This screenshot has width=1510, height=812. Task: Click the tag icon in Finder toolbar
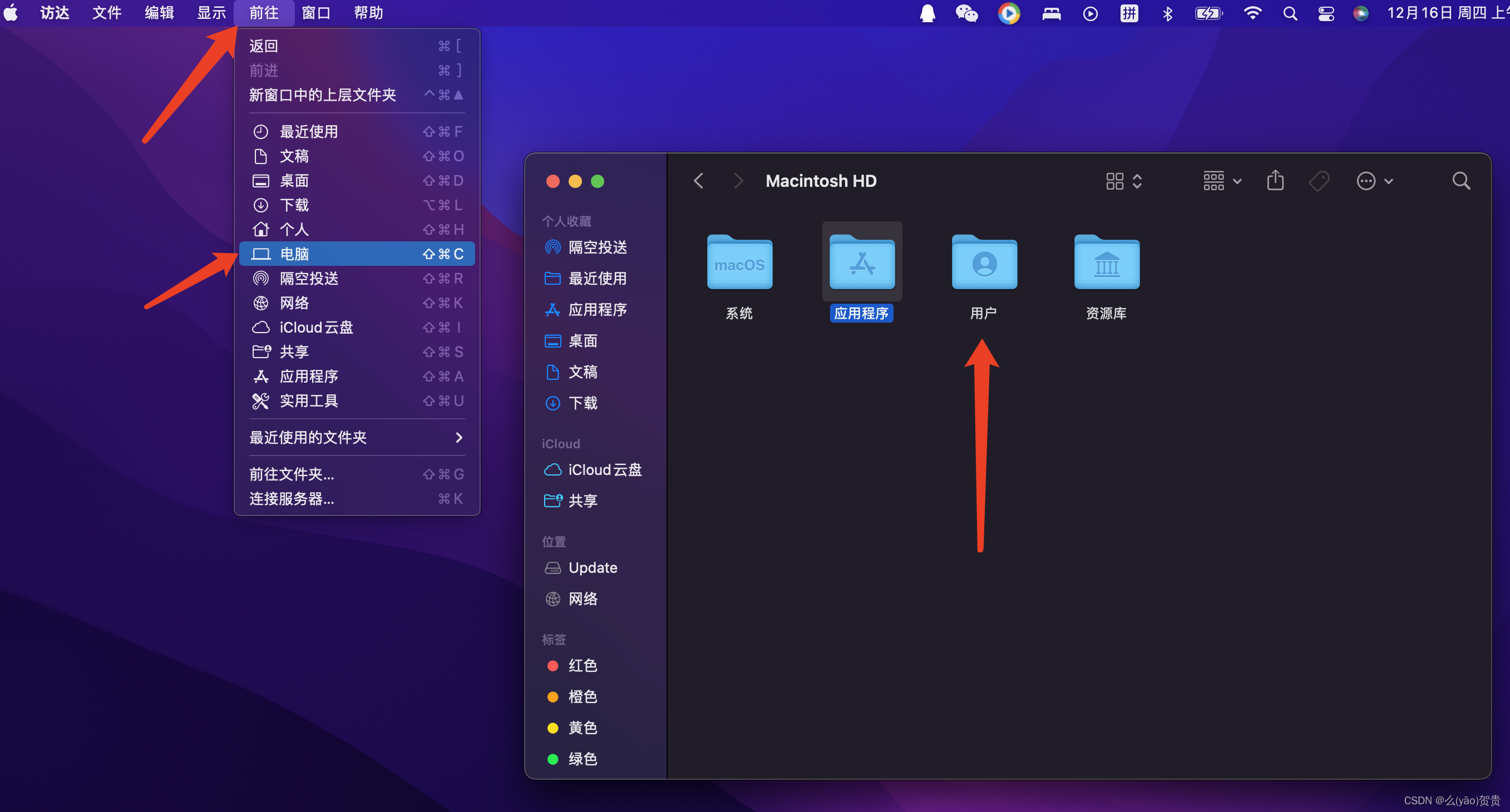coord(1319,181)
